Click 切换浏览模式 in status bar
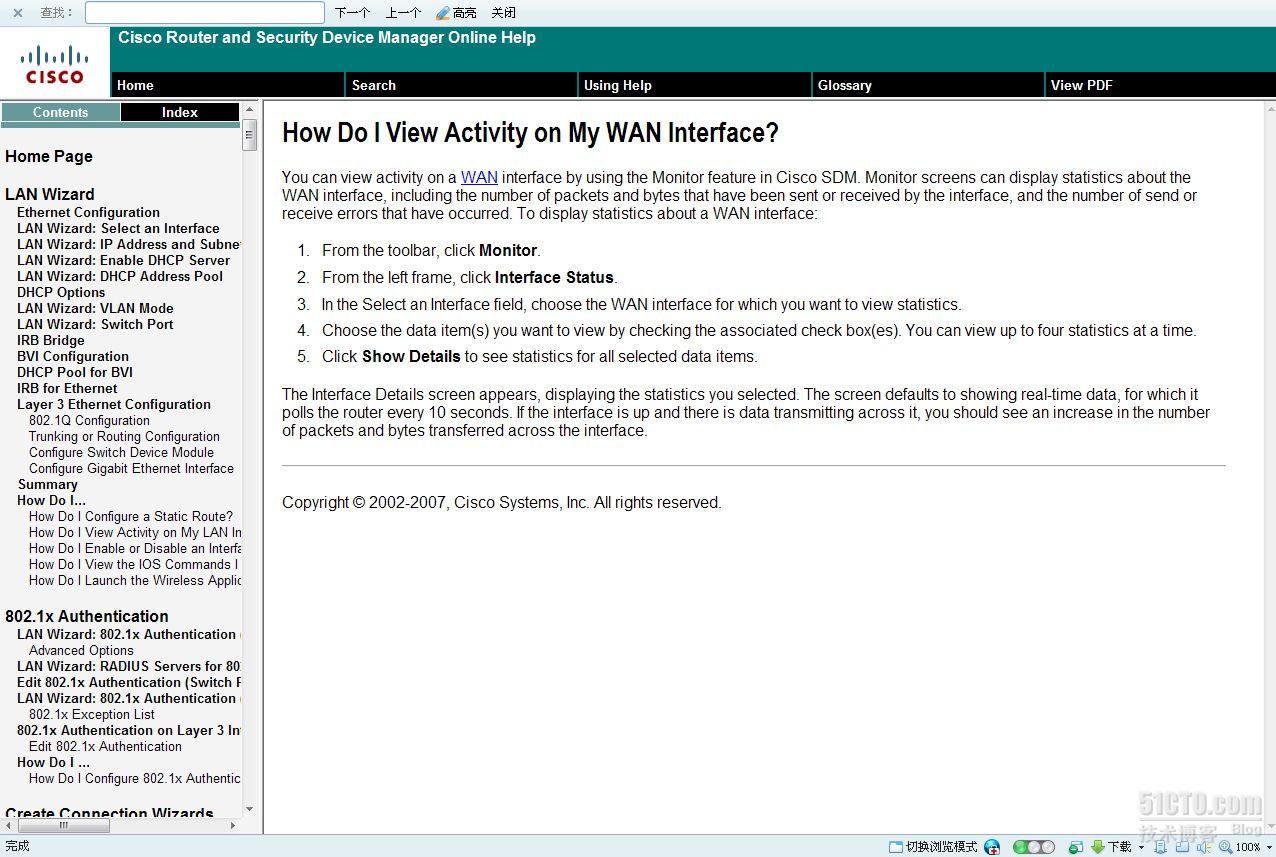The height and width of the screenshot is (857, 1276). [x=933, y=847]
